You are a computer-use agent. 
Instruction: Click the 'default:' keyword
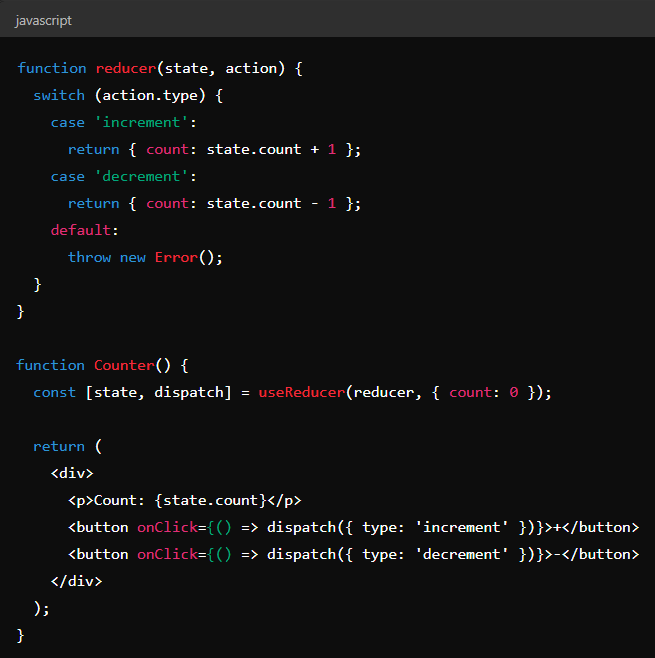pos(85,230)
